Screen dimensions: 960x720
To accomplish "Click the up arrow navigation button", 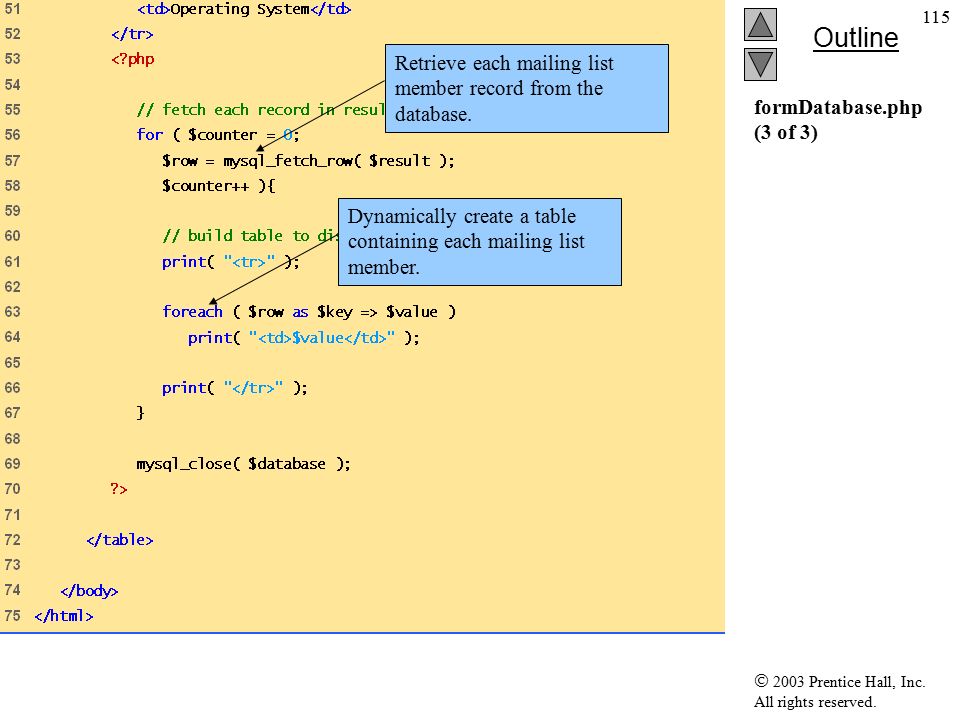I will pyautogui.click(x=760, y=24).
